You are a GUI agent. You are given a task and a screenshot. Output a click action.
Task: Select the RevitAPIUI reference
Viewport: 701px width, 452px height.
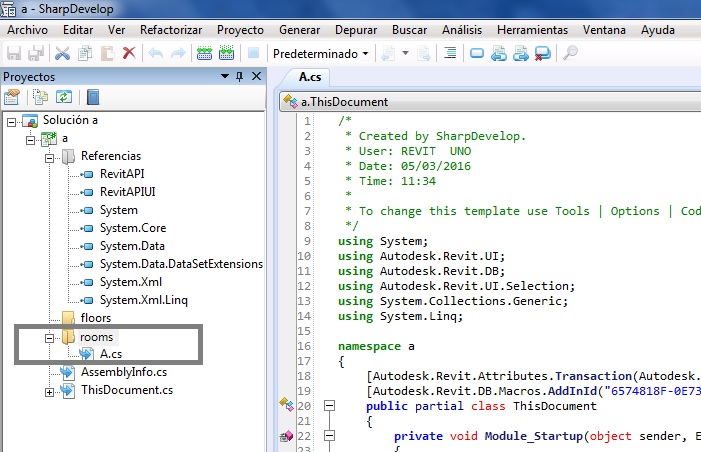click(x=129, y=192)
